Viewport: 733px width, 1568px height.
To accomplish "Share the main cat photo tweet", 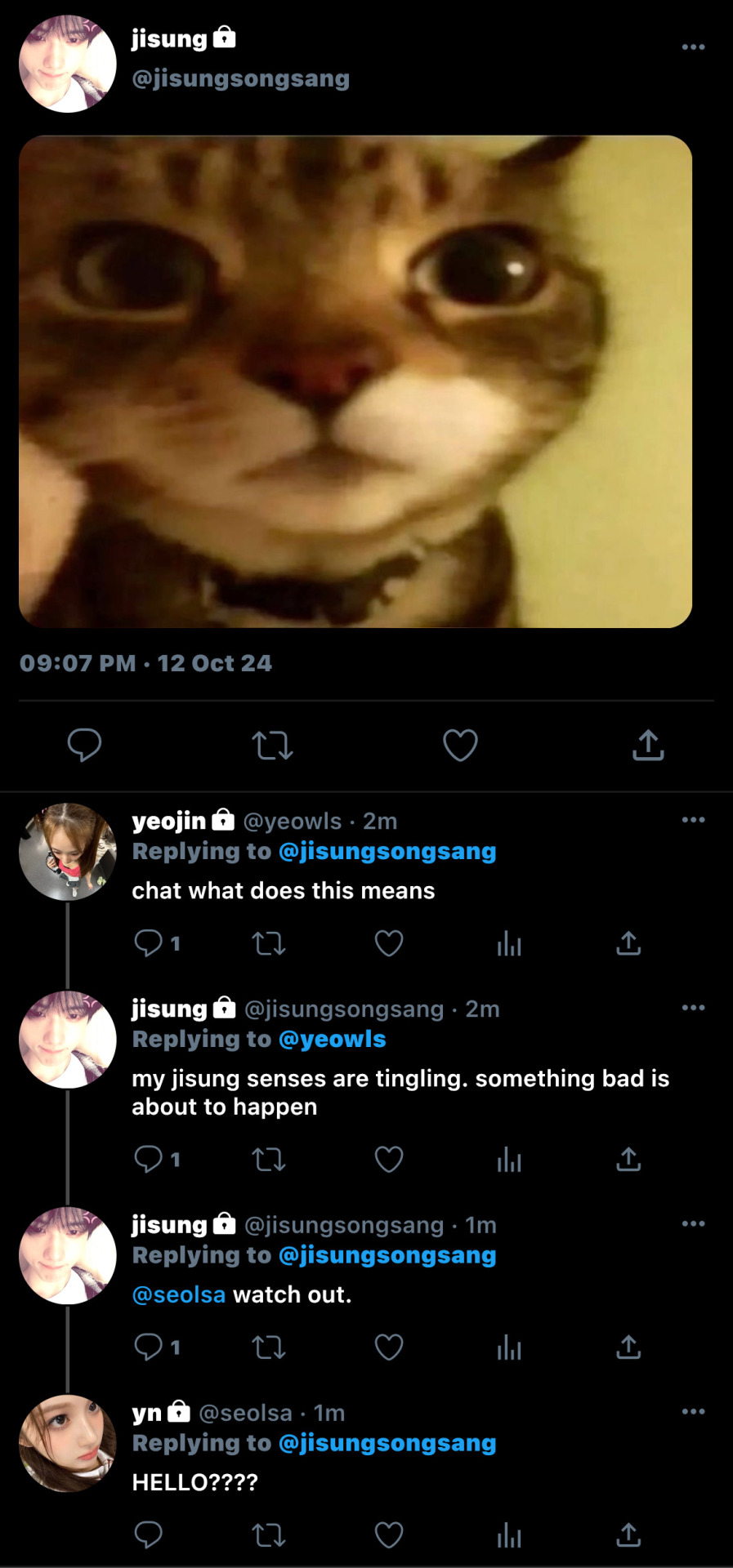I will 648,745.
